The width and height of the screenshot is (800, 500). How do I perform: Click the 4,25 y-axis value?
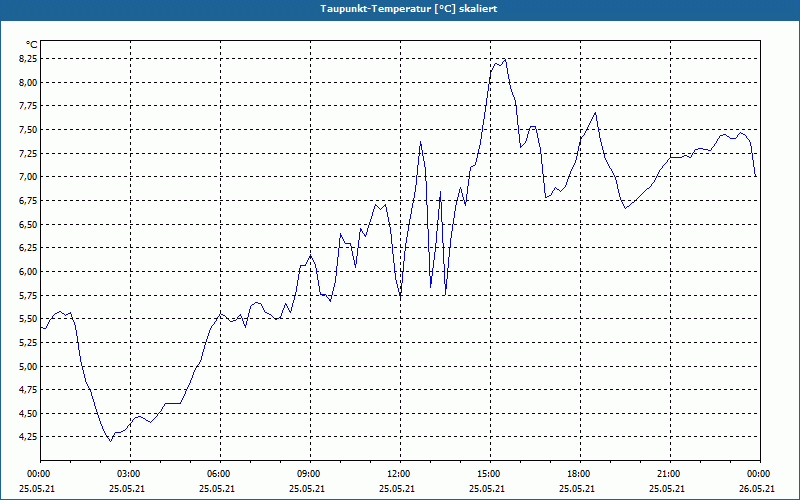(x=29, y=437)
